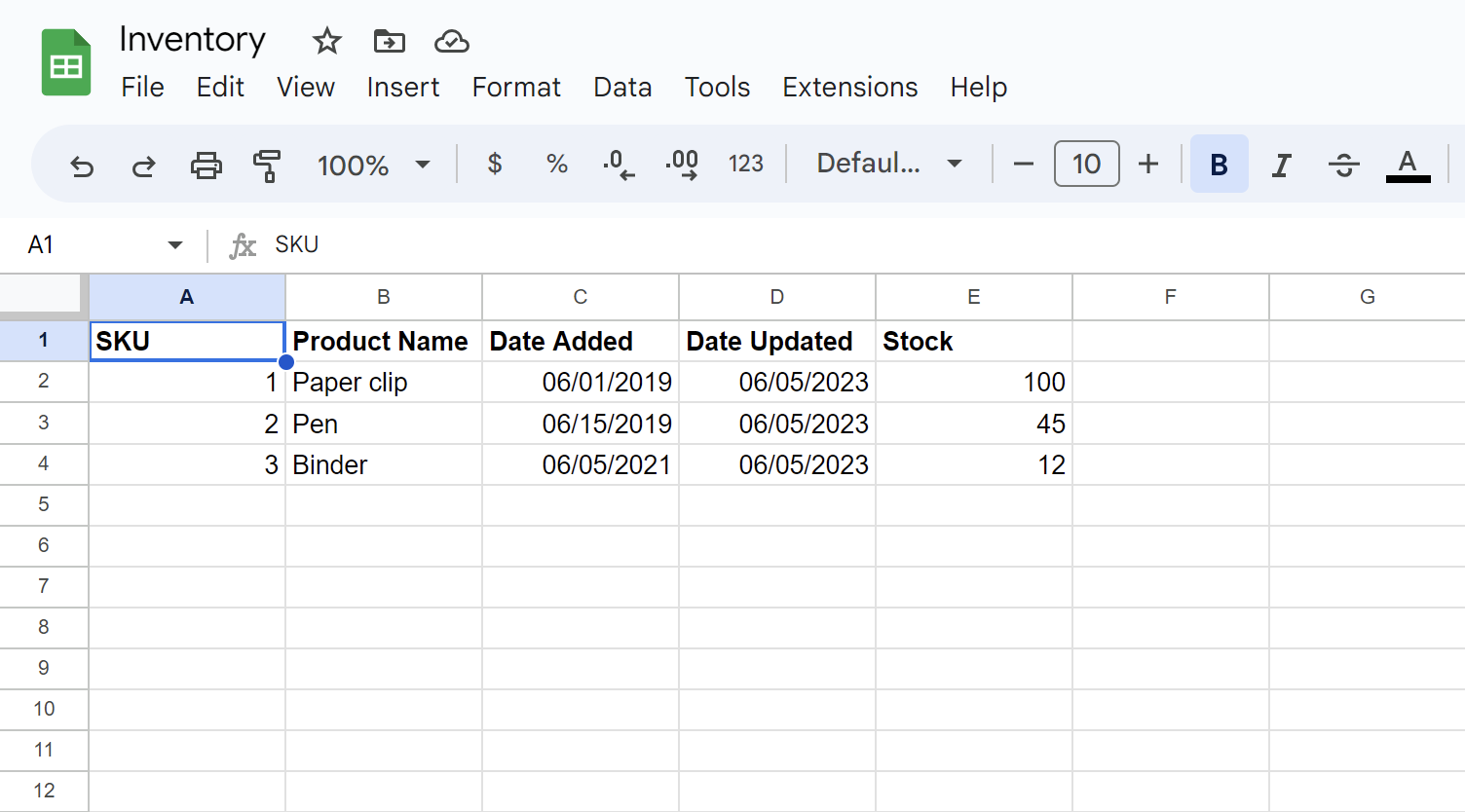The width and height of the screenshot is (1465, 812).
Task: Click the move to folder icon
Action: coord(389,42)
